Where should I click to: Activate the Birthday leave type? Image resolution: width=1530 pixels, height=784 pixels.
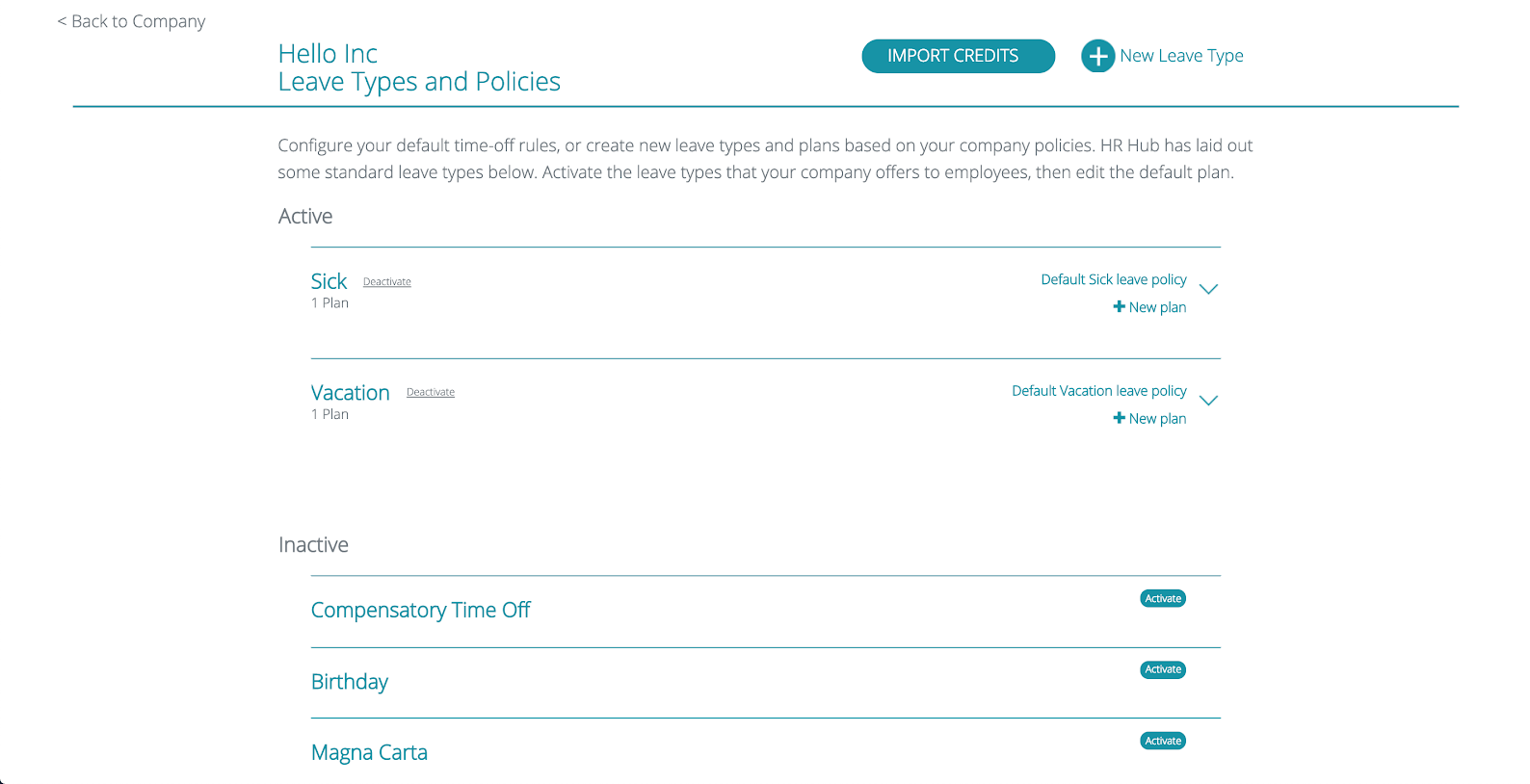(x=1163, y=669)
